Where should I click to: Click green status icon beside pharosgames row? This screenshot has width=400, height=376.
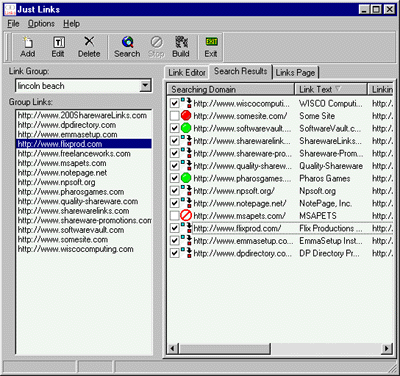(x=186, y=178)
